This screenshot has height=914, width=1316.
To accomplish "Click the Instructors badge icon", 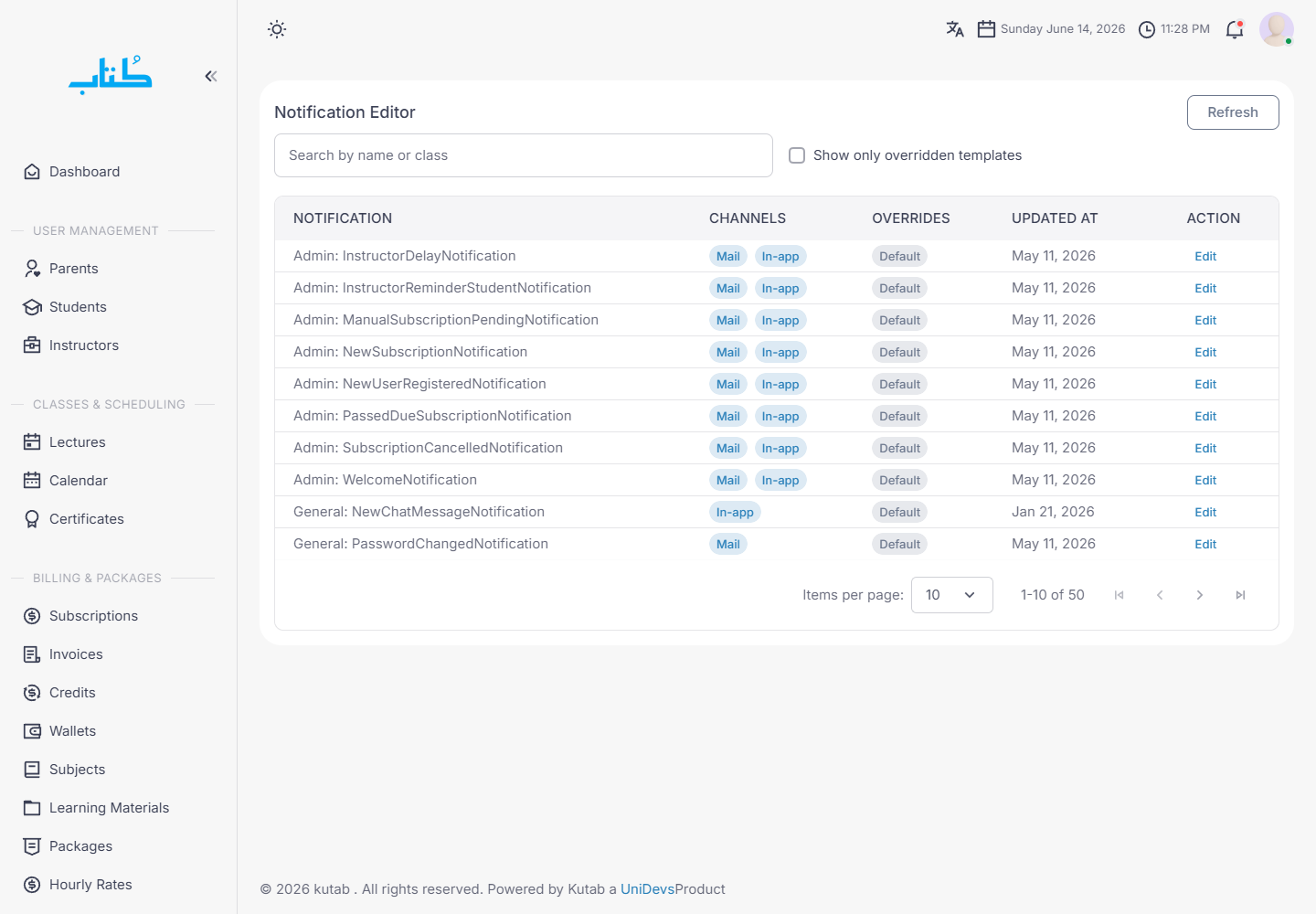I will pyautogui.click(x=32, y=345).
